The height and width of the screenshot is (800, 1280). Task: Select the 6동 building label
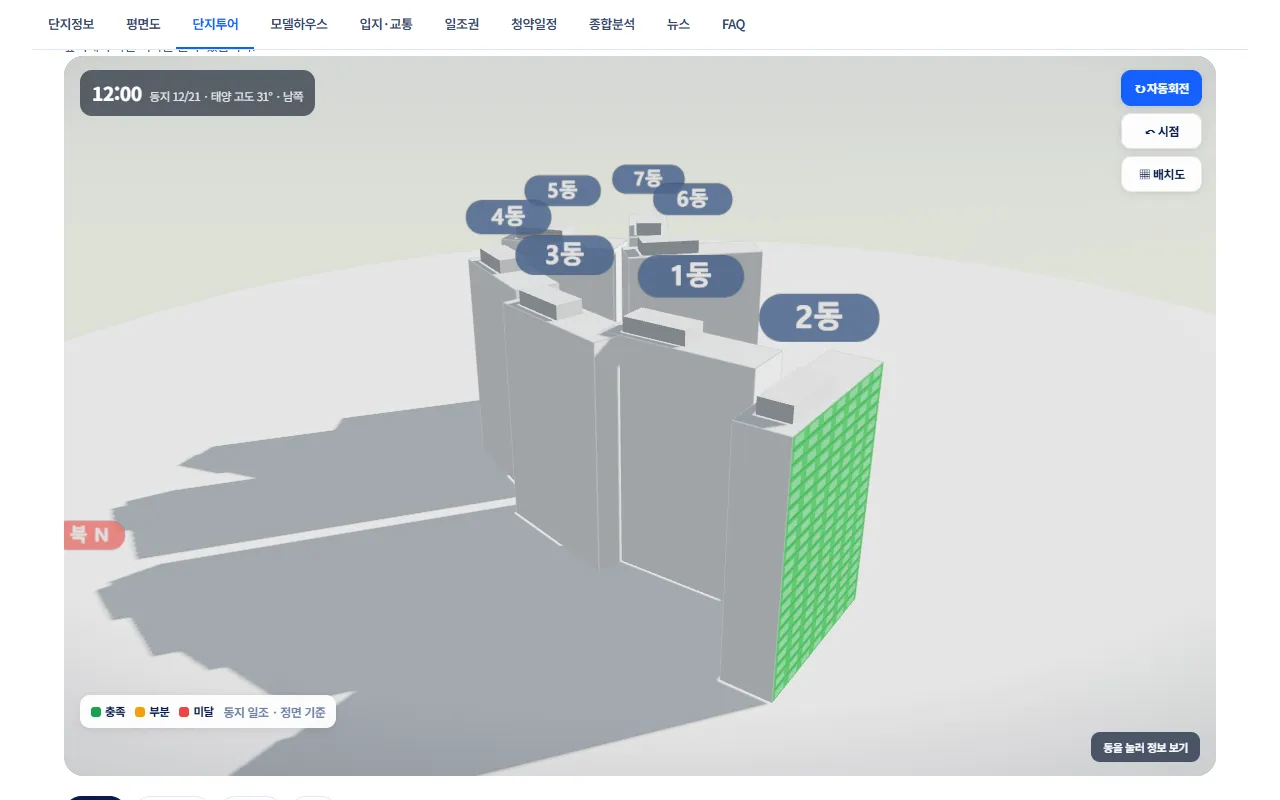pyautogui.click(x=692, y=198)
